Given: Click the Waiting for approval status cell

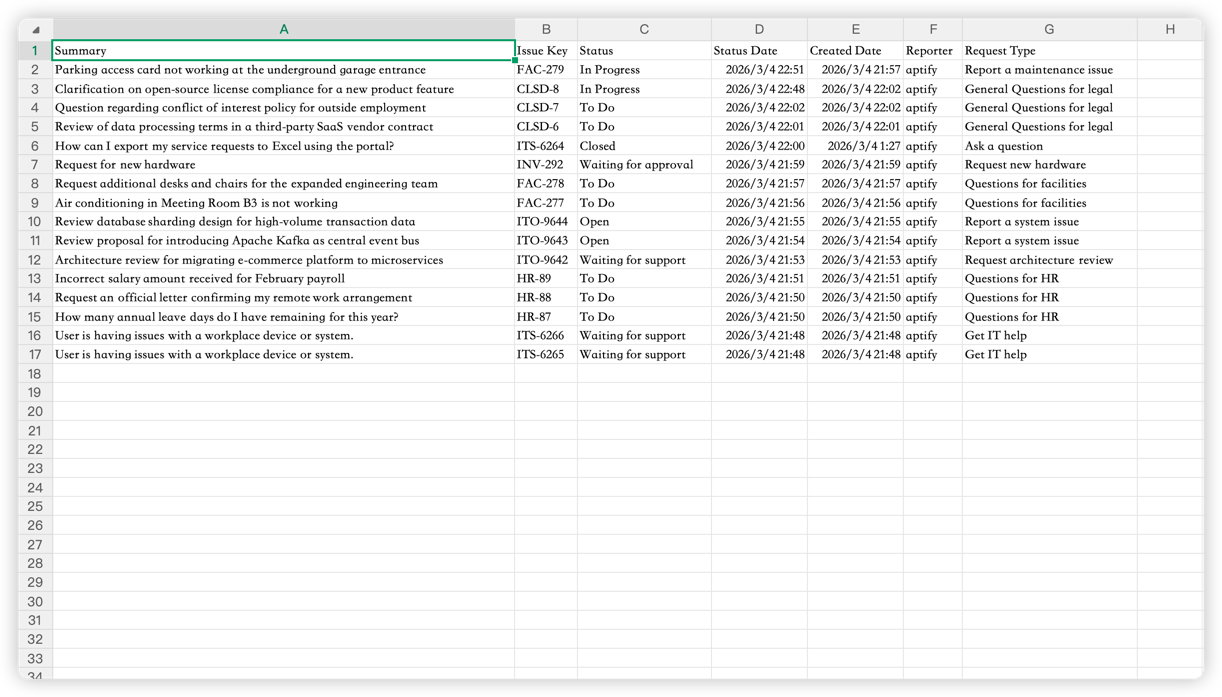Looking at the screenshot, I should pyautogui.click(x=643, y=164).
